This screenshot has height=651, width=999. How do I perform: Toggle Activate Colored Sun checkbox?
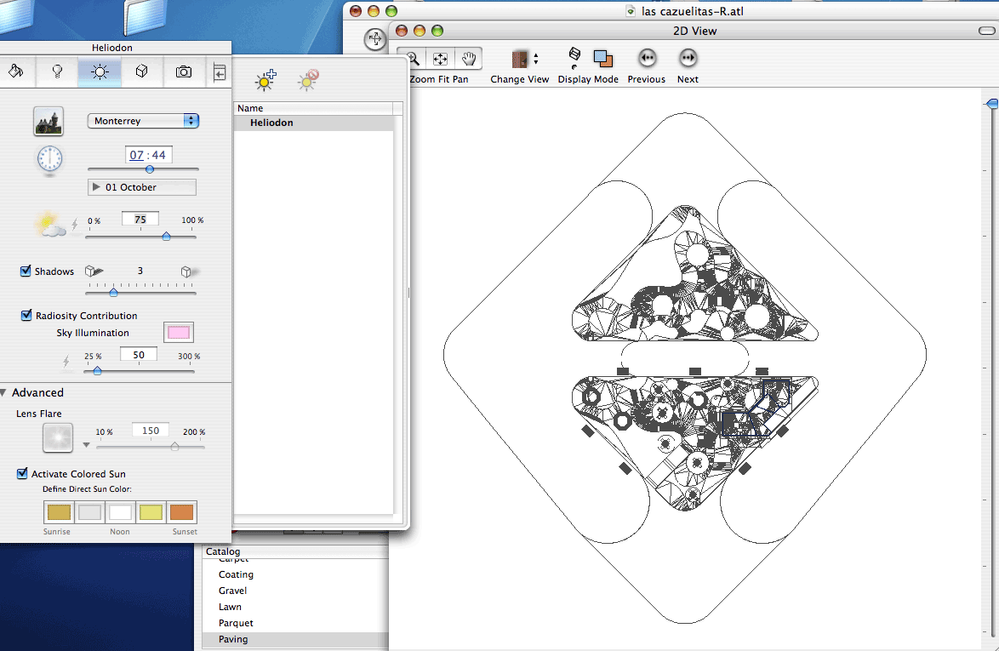[23, 474]
